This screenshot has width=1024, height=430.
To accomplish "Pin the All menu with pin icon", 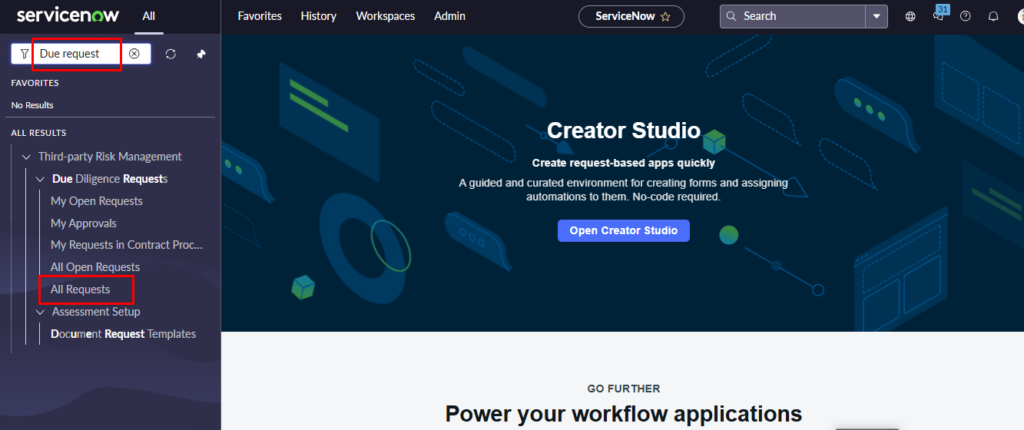I will pos(200,53).
